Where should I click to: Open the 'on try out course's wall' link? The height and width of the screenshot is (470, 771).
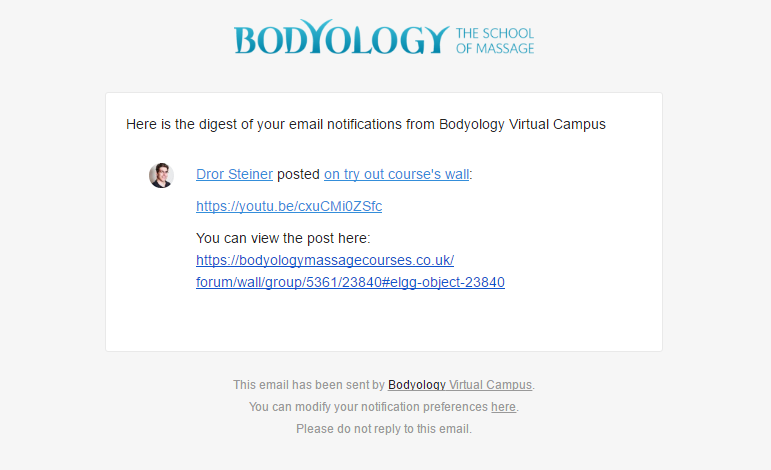396,174
